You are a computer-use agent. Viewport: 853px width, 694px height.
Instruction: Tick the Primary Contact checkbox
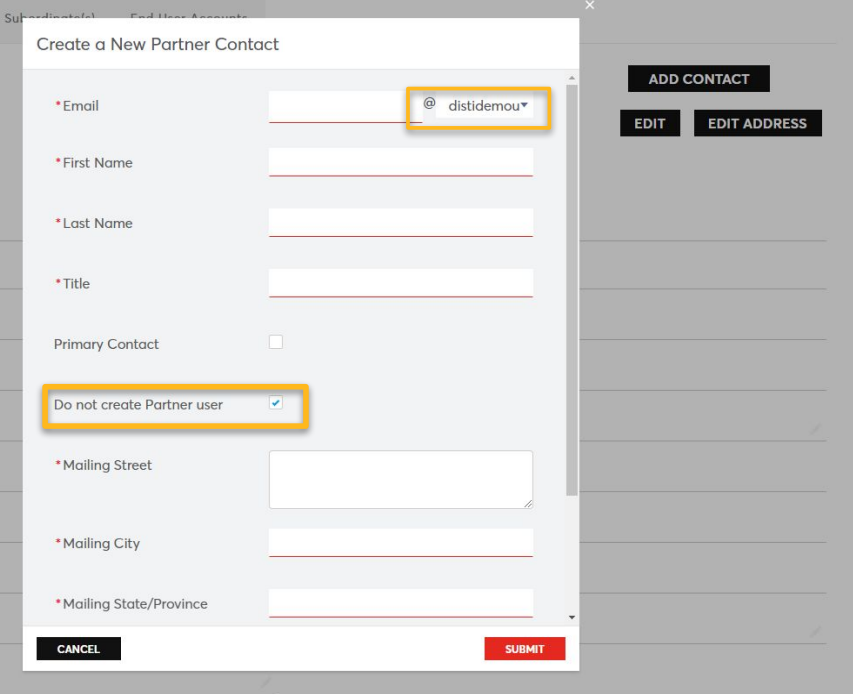click(276, 342)
